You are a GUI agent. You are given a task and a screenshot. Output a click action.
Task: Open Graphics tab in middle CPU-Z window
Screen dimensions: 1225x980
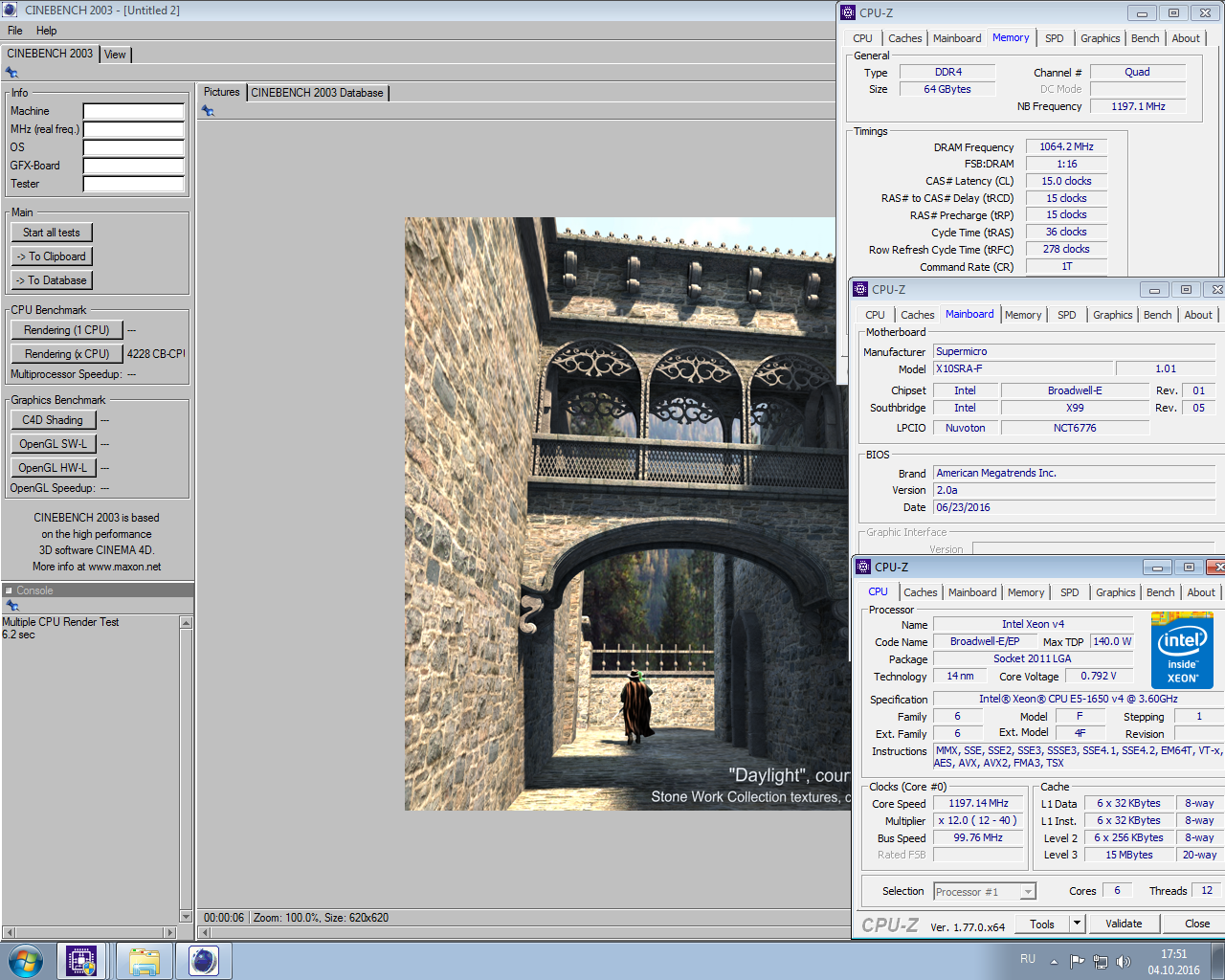(x=1112, y=315)
